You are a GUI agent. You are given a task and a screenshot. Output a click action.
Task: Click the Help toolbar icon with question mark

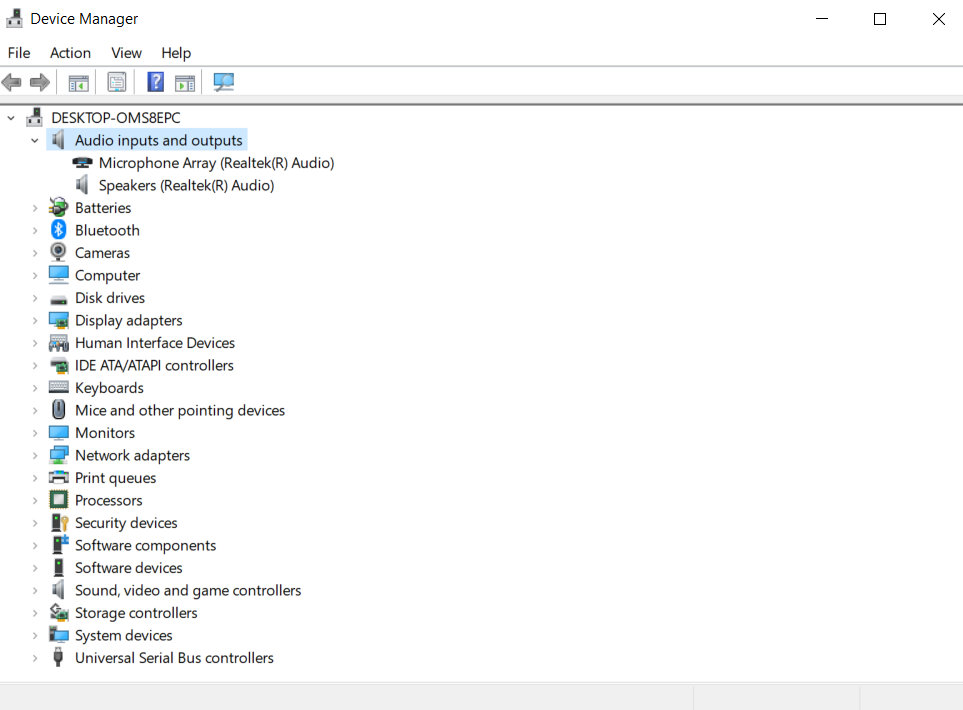point(155,81)
